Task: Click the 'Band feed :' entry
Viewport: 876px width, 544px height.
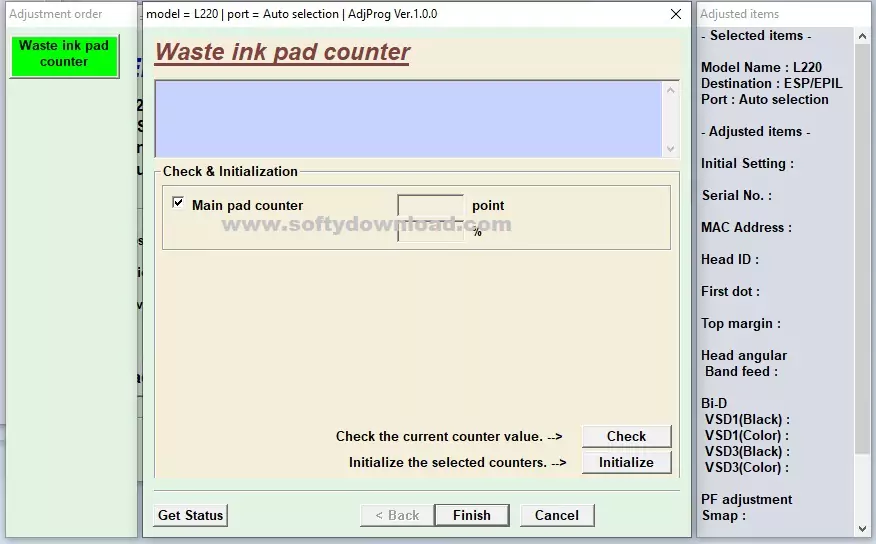Action: [x=741, y=371]
